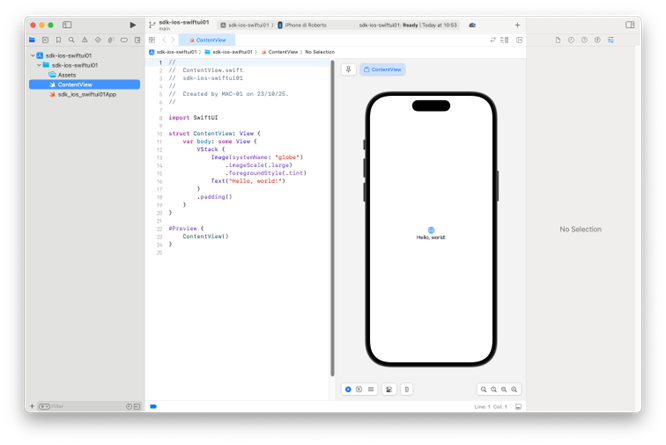Screen dimensions: 666x445
Task: Switch to Variants preview mode
Action: tap(371, 389)
